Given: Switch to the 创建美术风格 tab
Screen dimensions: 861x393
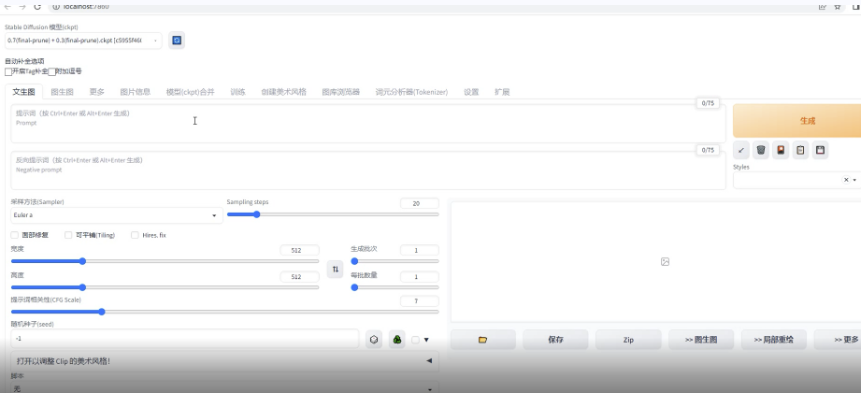Looking at the screenshot, I should click(x=283, y=92).
